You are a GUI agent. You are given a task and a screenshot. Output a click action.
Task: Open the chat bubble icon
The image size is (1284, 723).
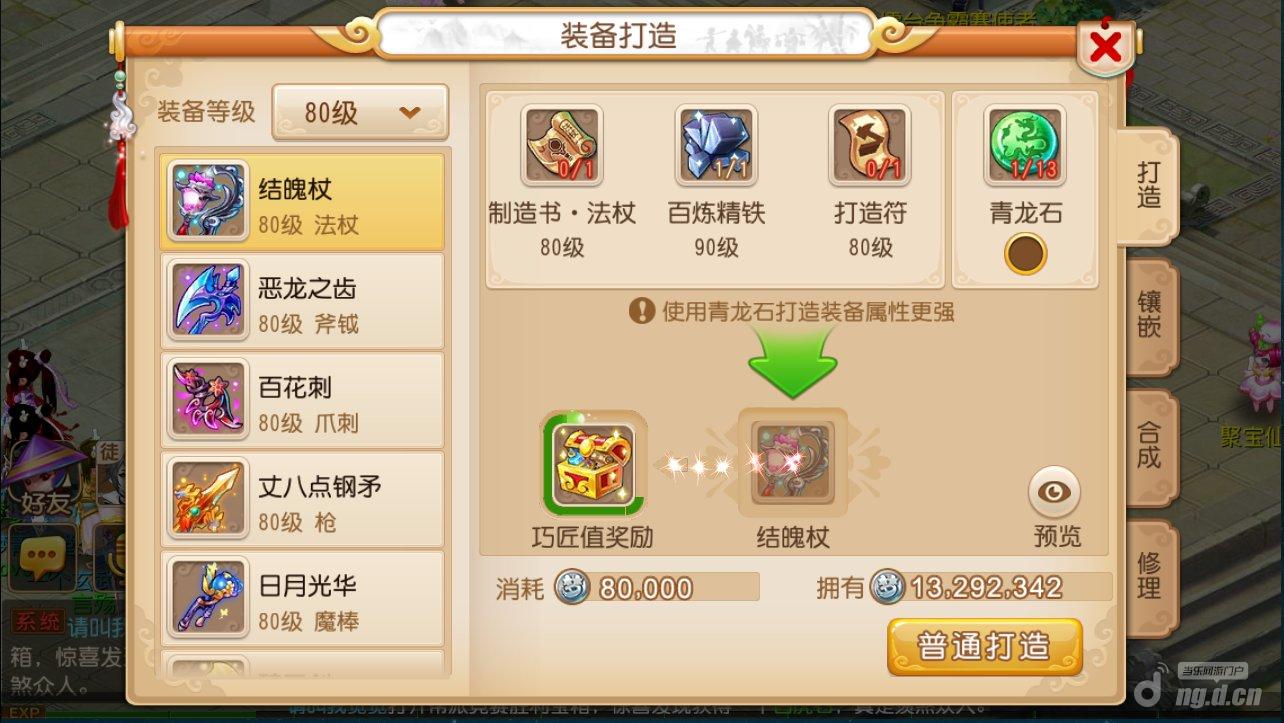click(x=43, y=557)
